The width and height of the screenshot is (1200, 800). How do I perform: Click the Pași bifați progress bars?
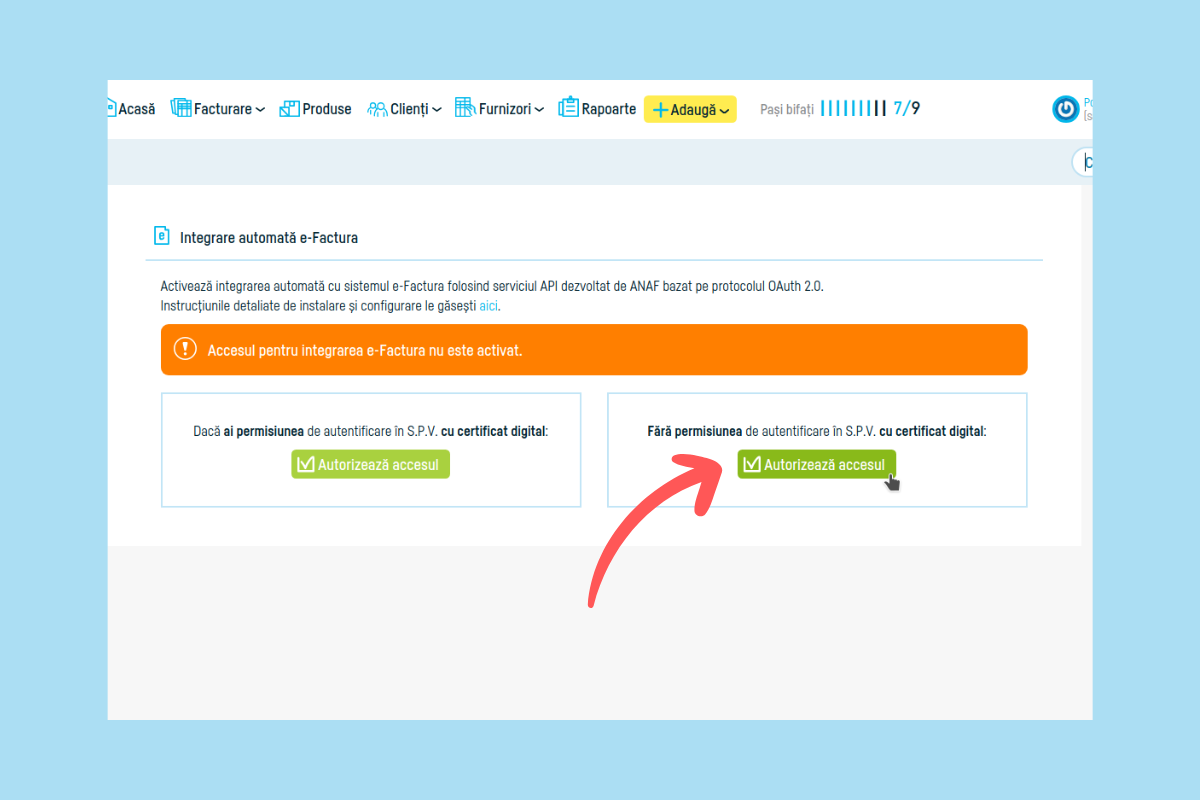coord(853,109)
